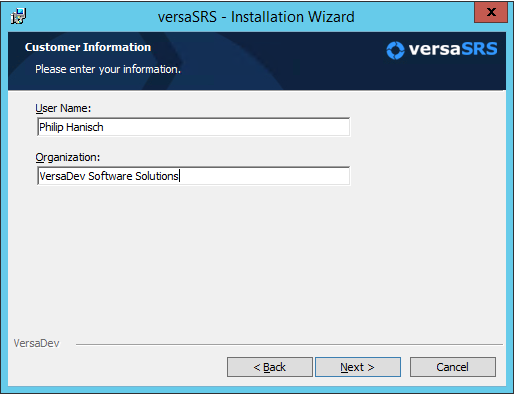
Task: Click the VersaDev branding text at the bottom left
Action: click(36, 343)
